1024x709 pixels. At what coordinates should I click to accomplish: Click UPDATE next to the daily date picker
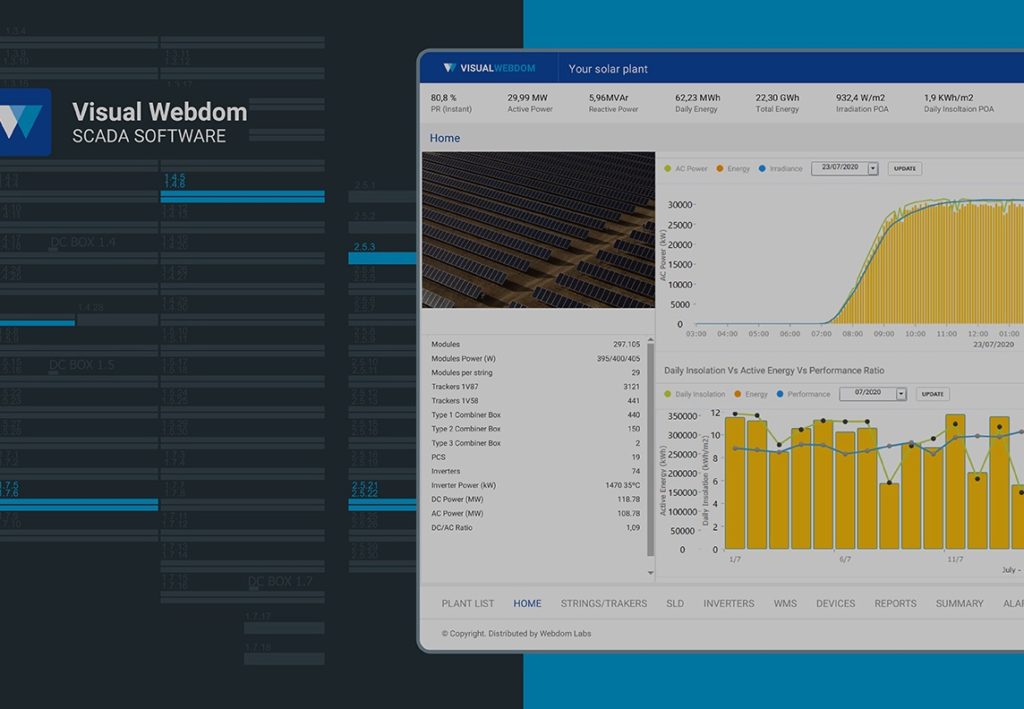point(904,168)
